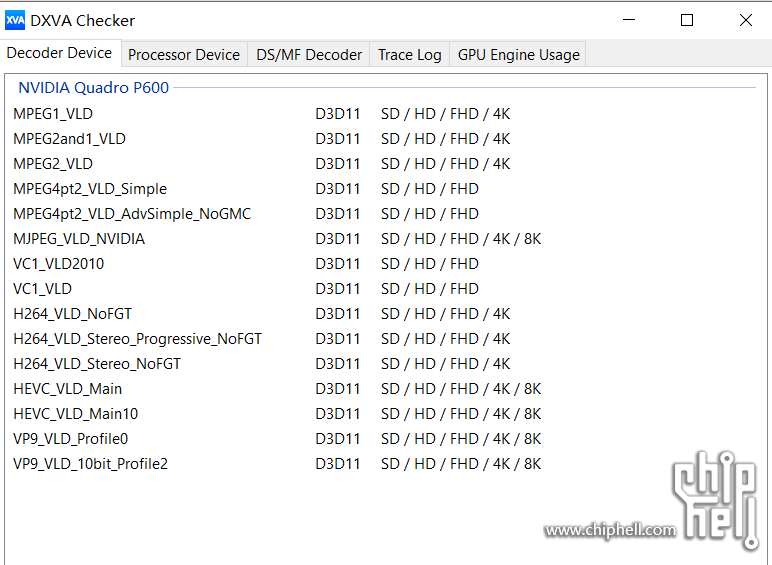772x565 pixels.
Task: Click the D3D11 value in the MPEG1_VLD row
Action: point(338,114)
